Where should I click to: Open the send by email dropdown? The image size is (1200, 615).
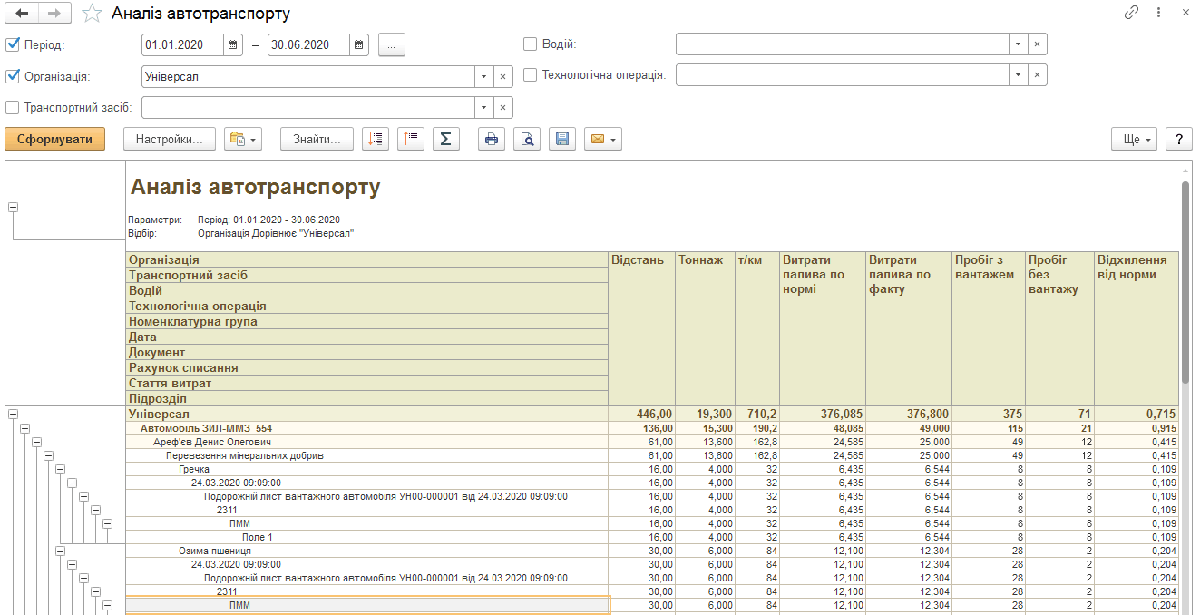click(603, 140)
